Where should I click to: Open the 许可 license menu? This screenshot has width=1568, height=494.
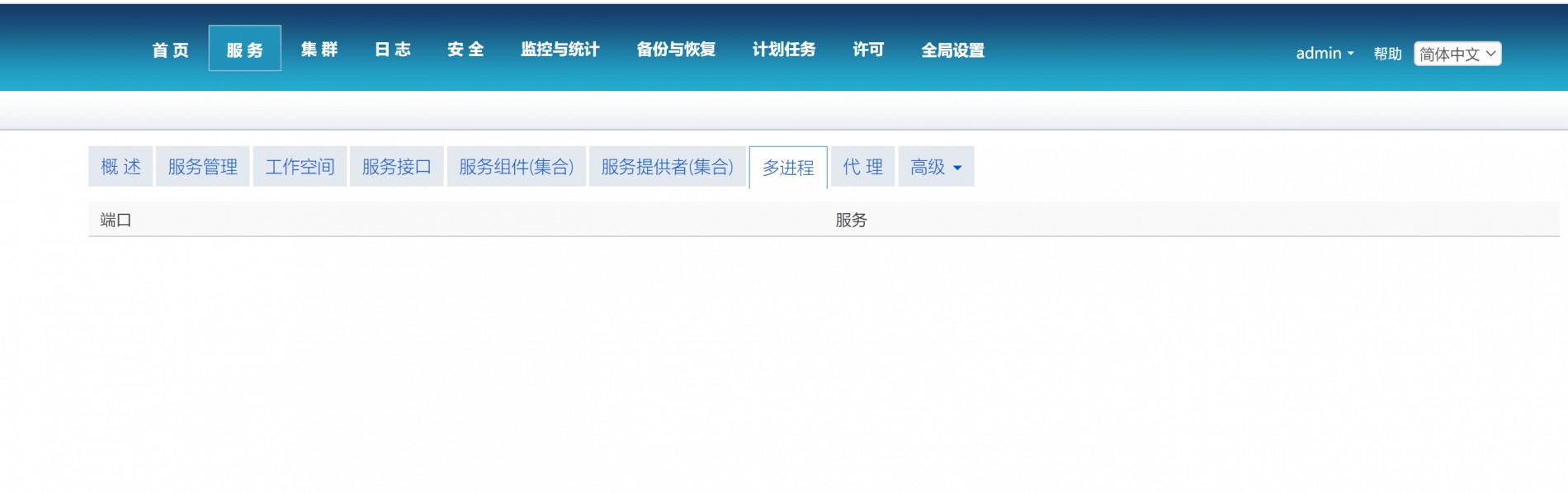point(868,50)
